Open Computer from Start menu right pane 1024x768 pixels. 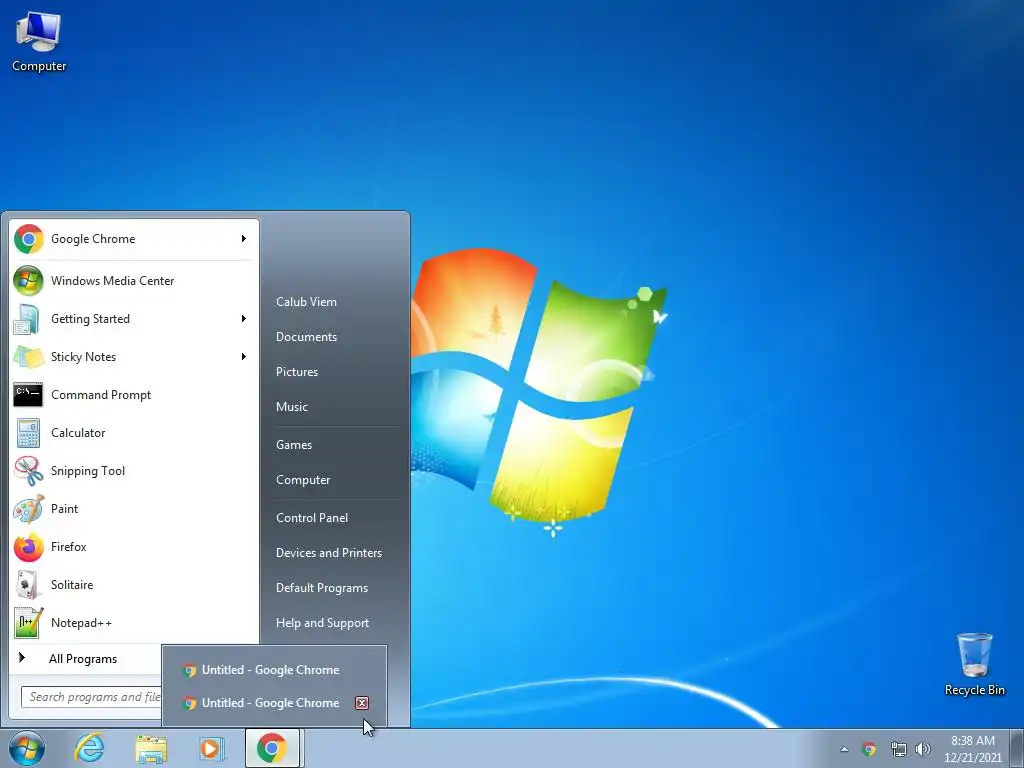click(x=303, y=480)
